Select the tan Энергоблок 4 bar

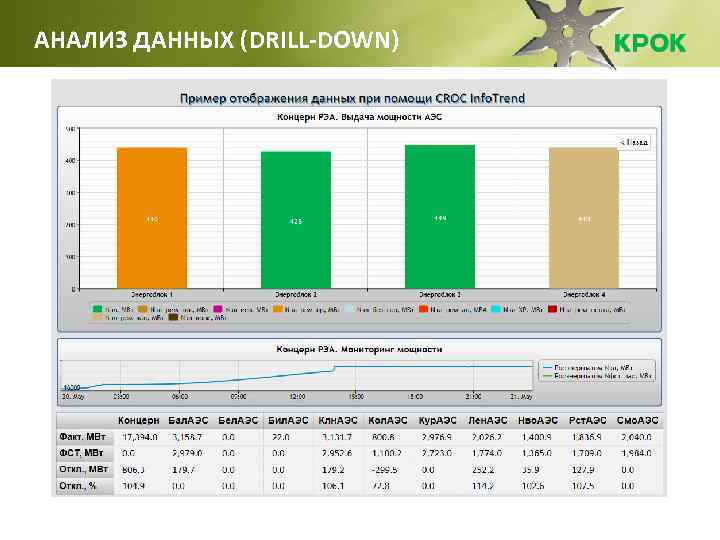click(584, 218)
